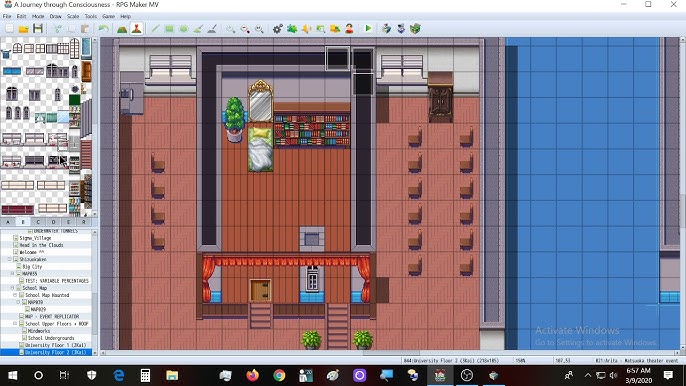This screenshot has height=386, width=686.
Task: Open Google Chrome from the taskbar
Action: [279, 375]
